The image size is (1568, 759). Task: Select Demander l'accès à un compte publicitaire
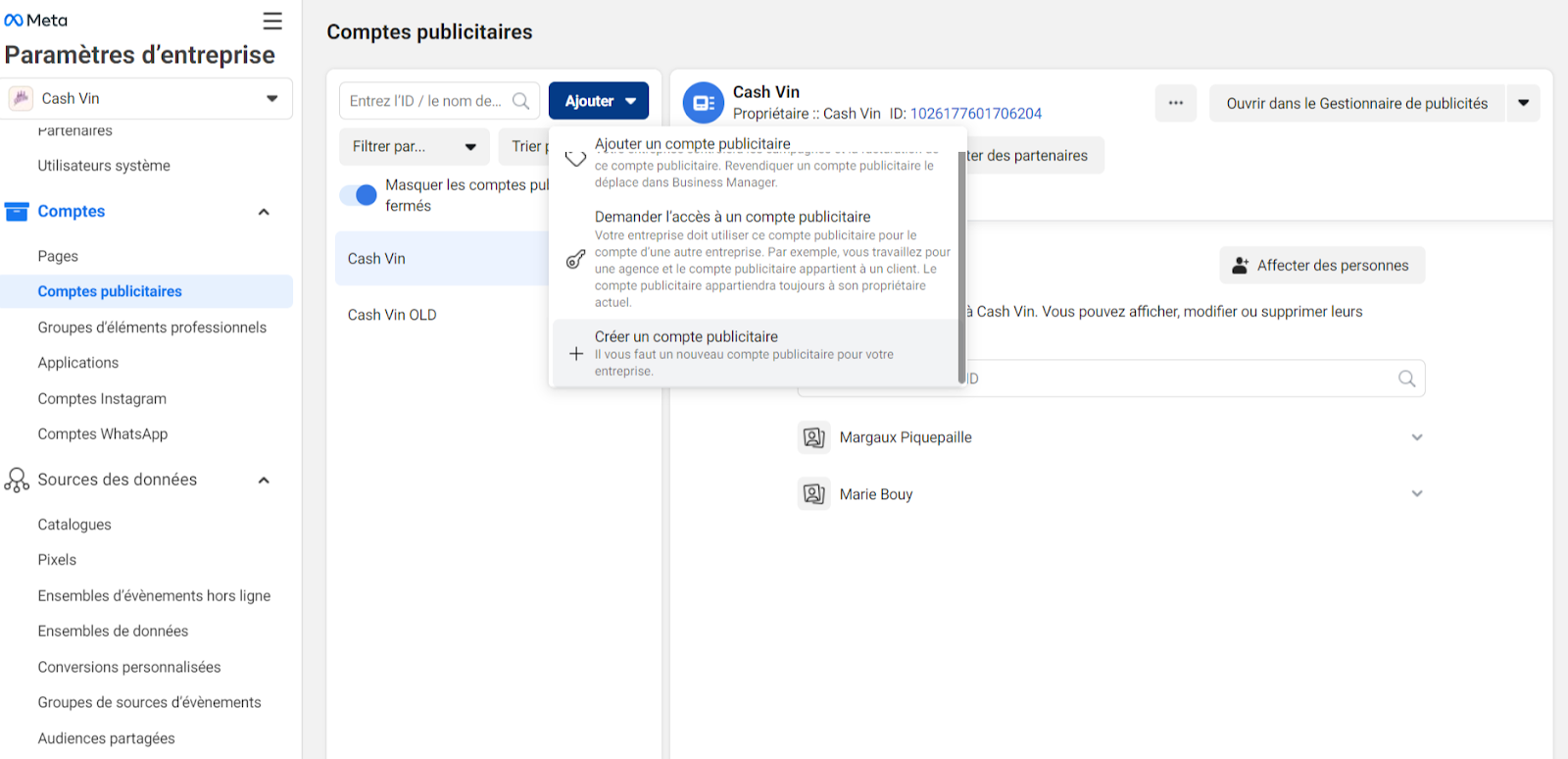pos(755,259)
